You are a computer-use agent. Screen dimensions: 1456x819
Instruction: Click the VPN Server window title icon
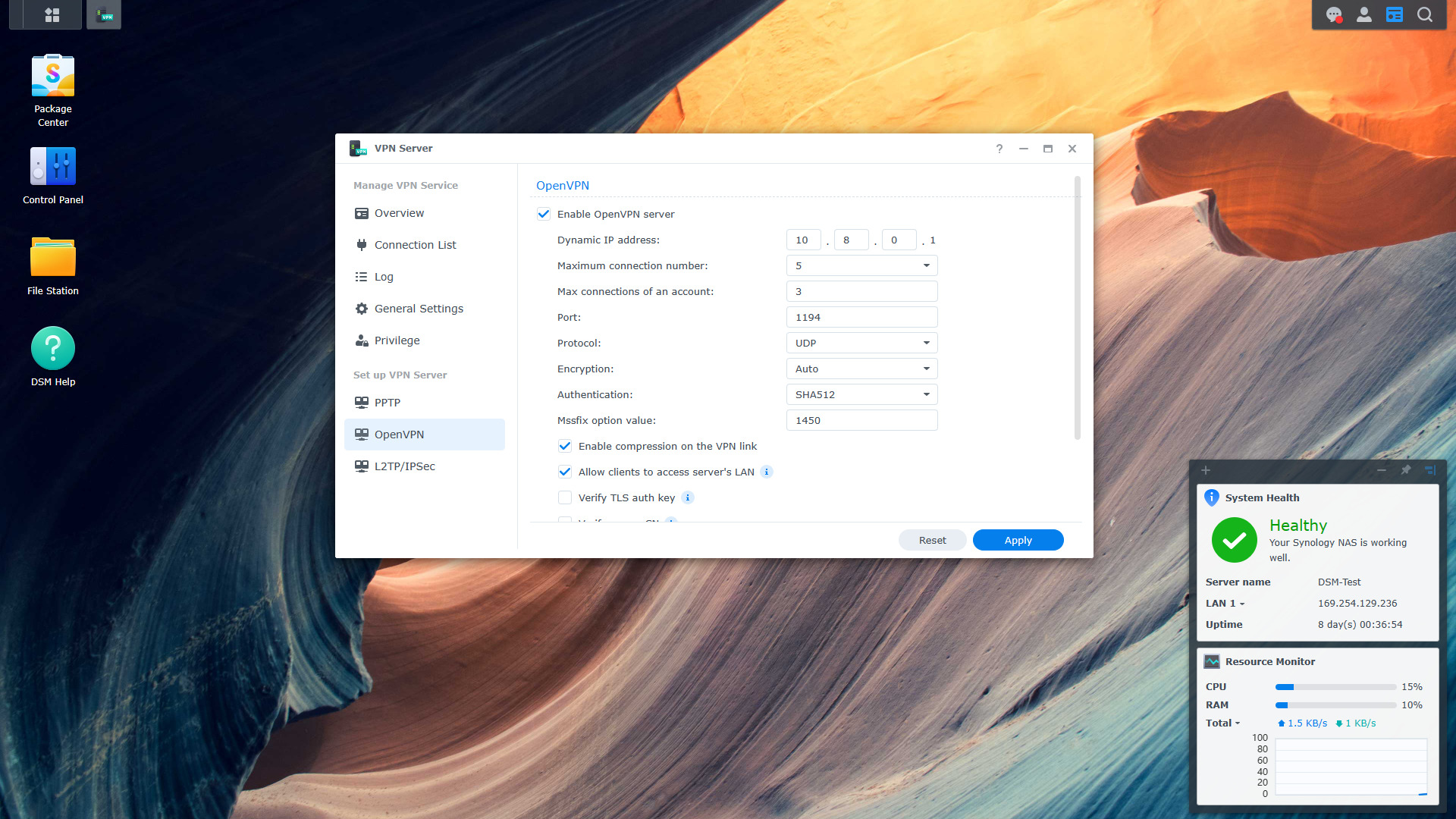tap(358, 149)
